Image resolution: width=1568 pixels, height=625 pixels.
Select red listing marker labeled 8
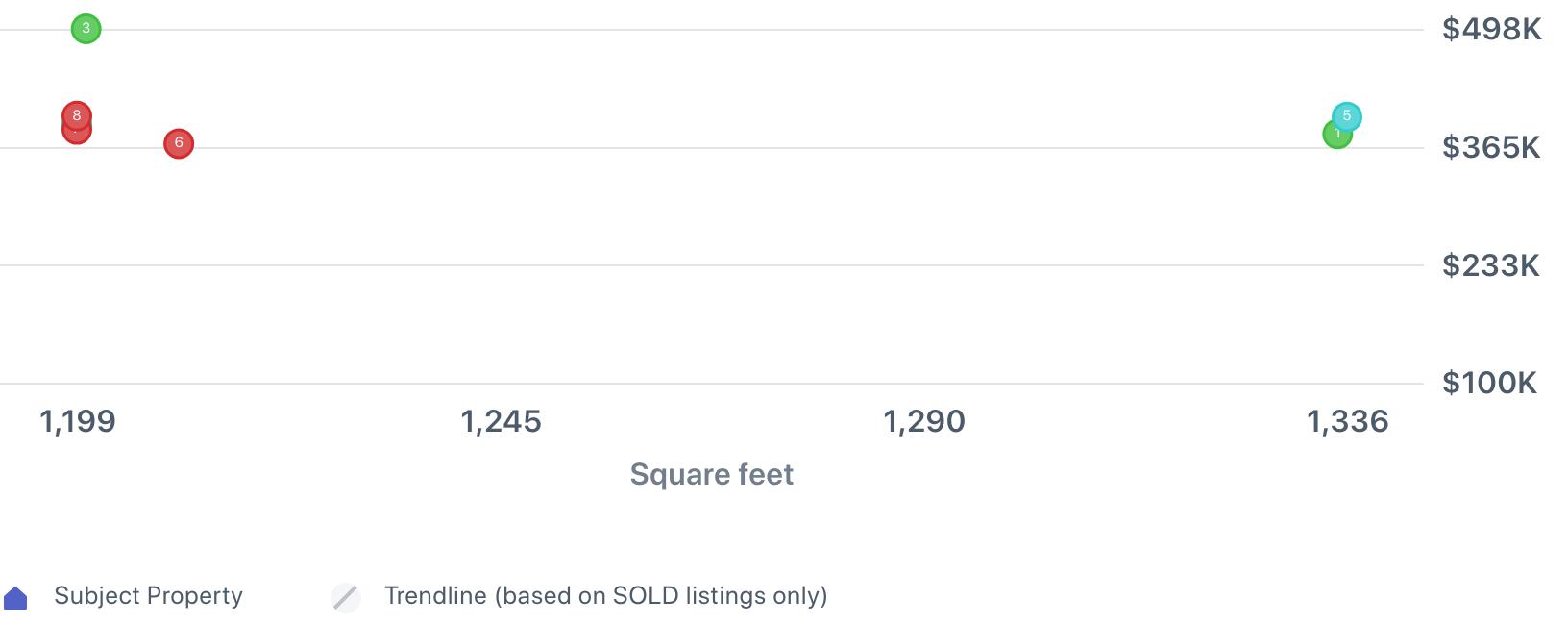77,114
